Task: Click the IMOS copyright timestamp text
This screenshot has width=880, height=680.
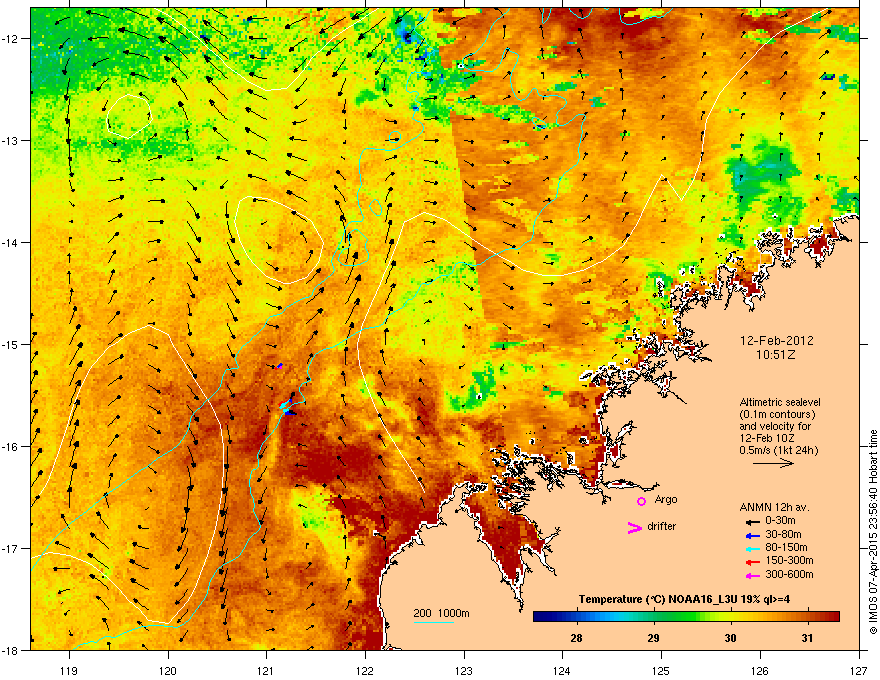Action: tap(873, 532)
